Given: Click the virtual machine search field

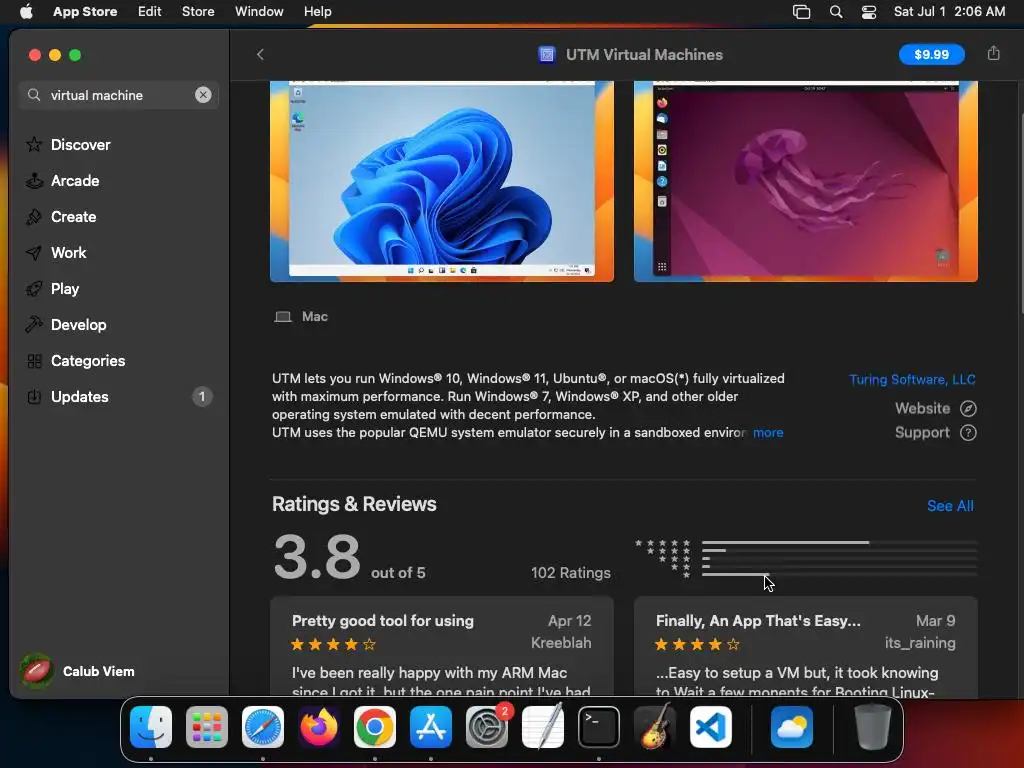Looking at the screenshot, I should click(x=119, y=95).
